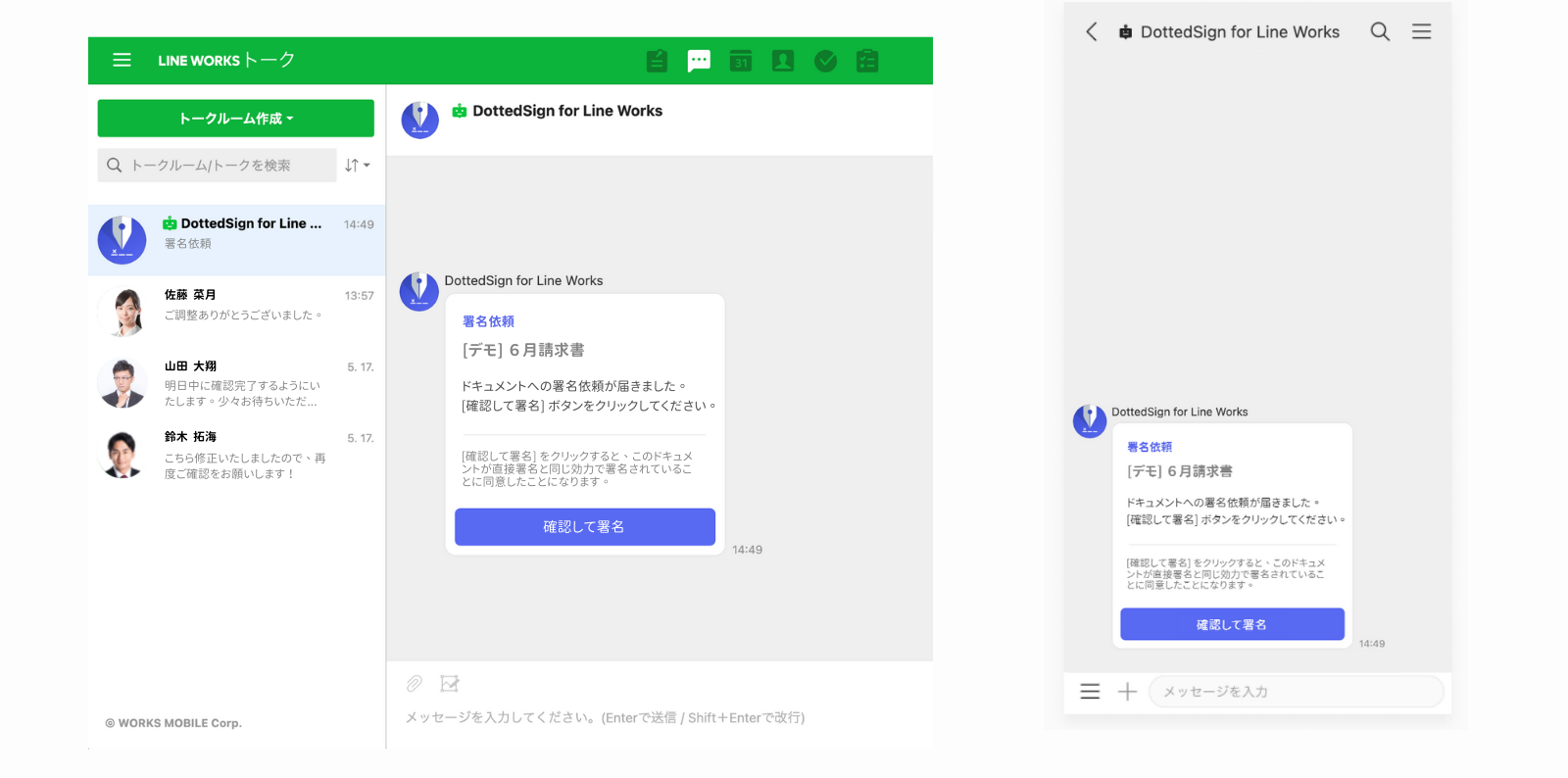
Task: Open search in mobile chat header
Action: 1380,31
